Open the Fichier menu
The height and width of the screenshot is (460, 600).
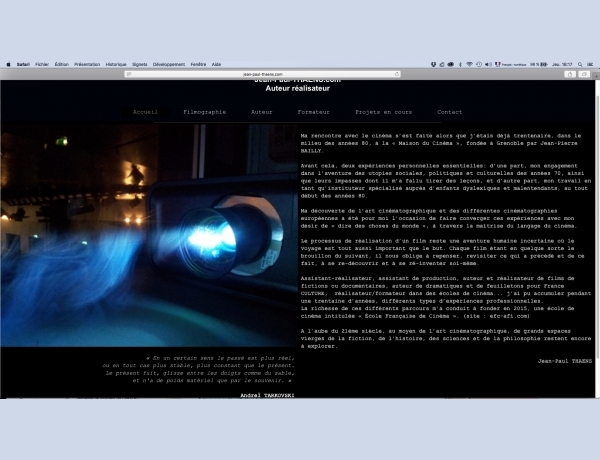[42, 64]
